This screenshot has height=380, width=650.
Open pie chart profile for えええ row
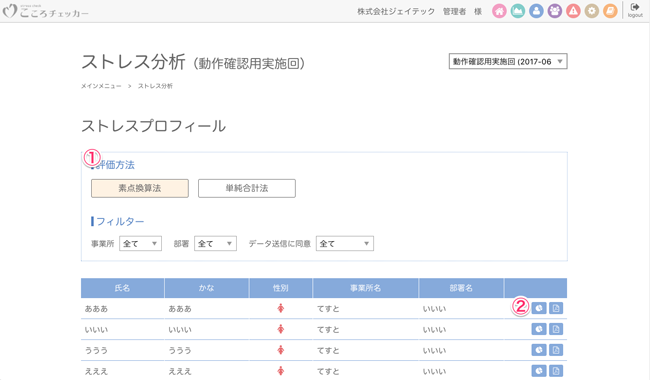pyautogui.click(x=539, y=370)
